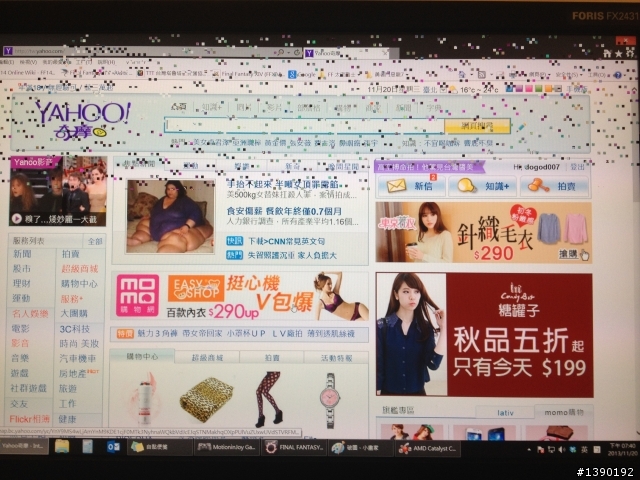Viewport: 640px width, 480px height.
Task: Open 超級商城 in the services list
Action: [x=80, y=269]
